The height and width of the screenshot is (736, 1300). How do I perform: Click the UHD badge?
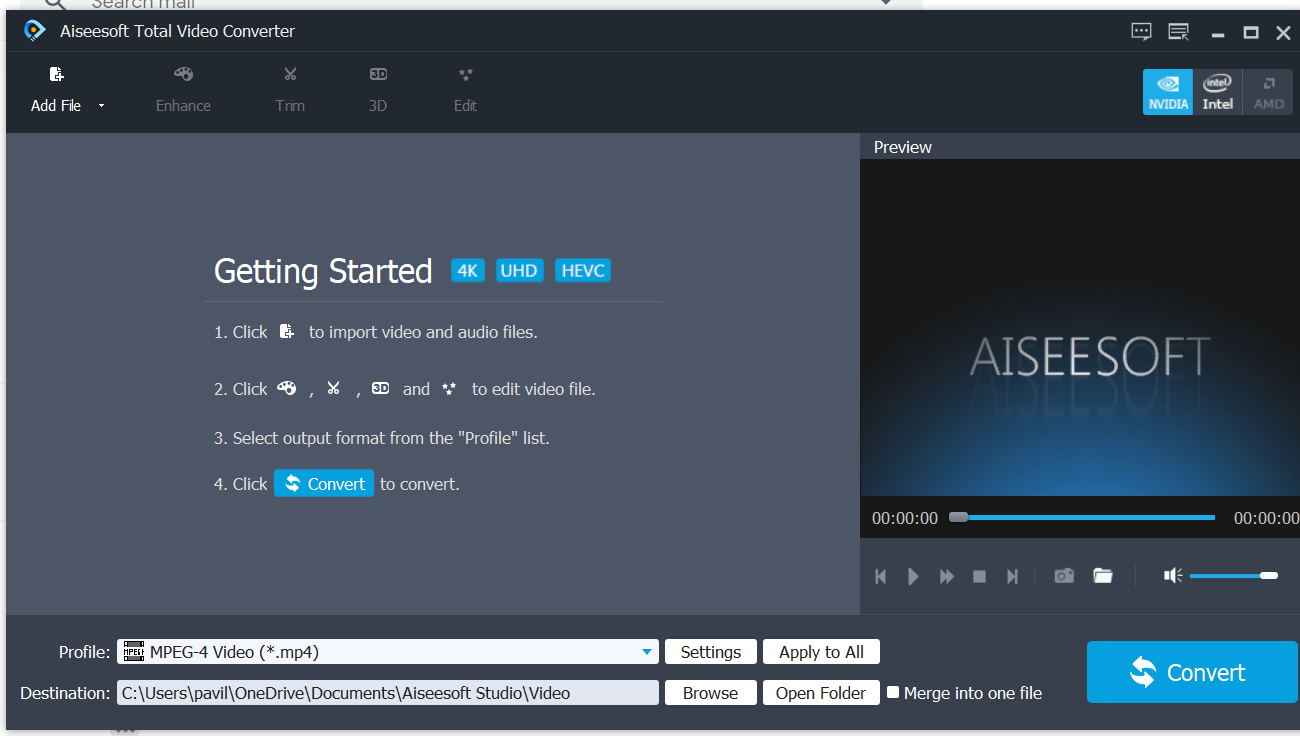[x=519, y=271]
